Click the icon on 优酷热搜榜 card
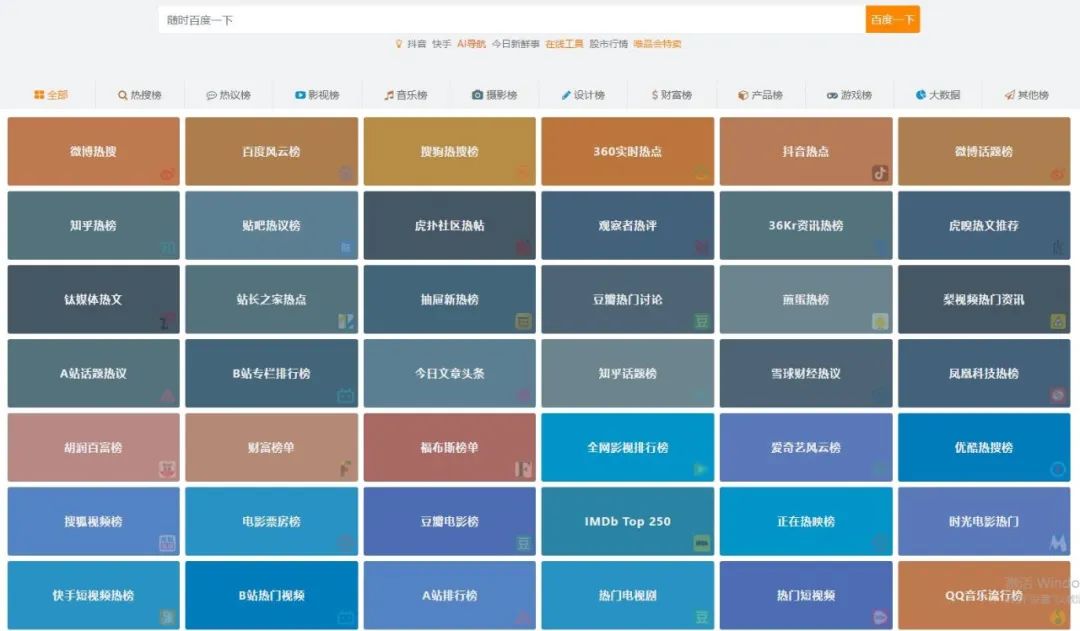 pos(1057,469)
